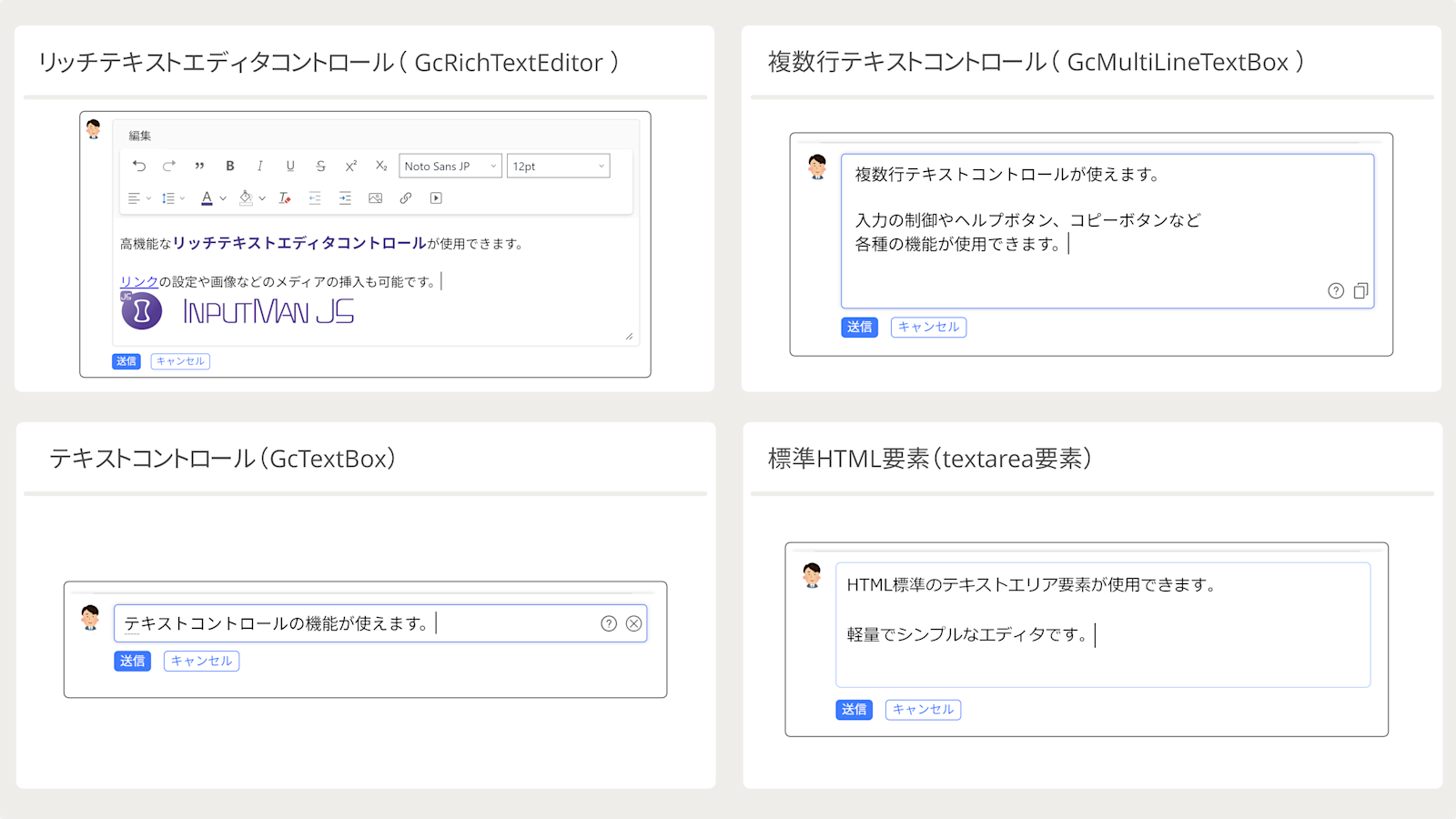Viewport: 1456px width, 819px height.
Task: Toggle italic formatting in the editor toolbar
Action: 260,166
